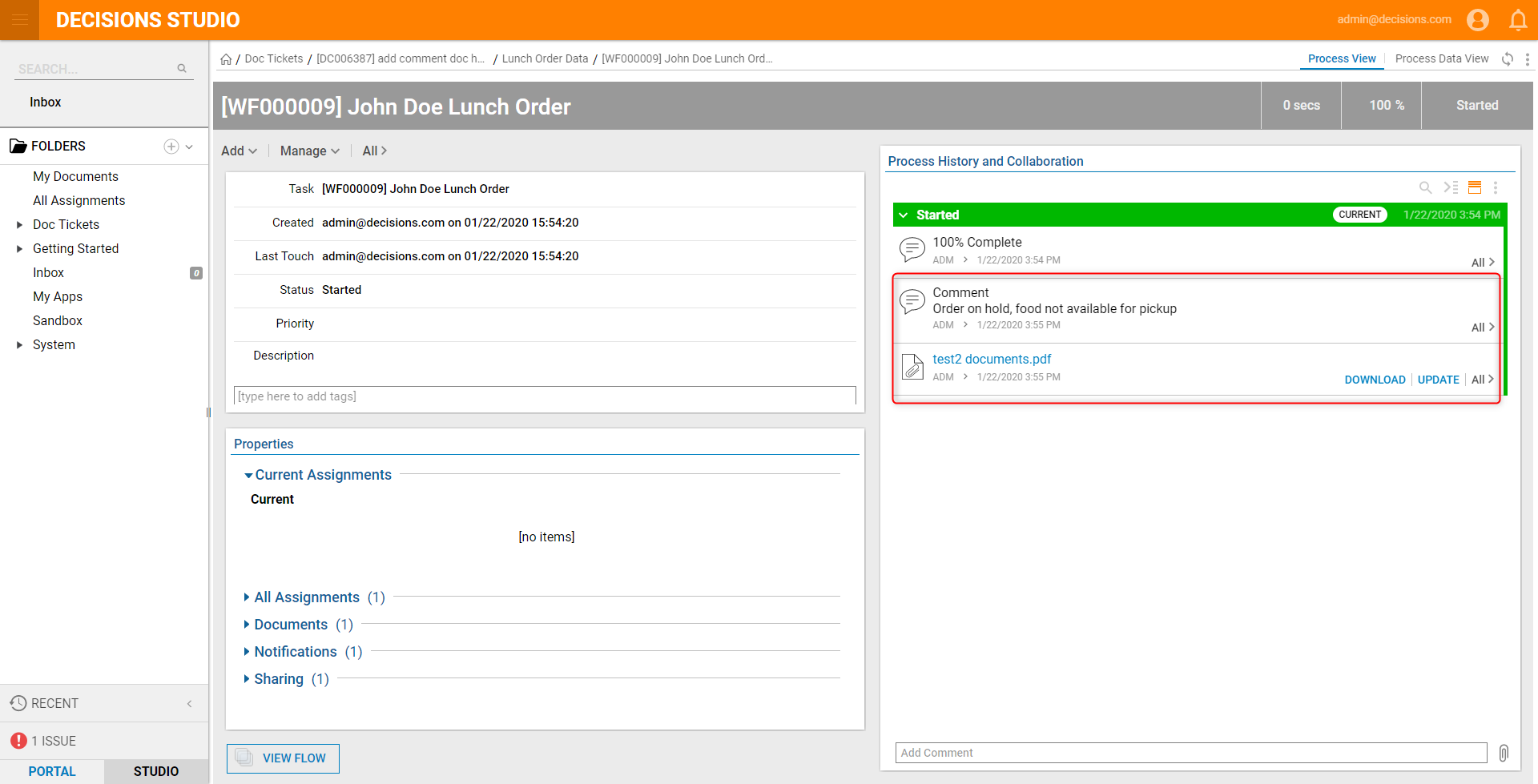
Task: Click the Inbox count badge
Action: [196, 273]
